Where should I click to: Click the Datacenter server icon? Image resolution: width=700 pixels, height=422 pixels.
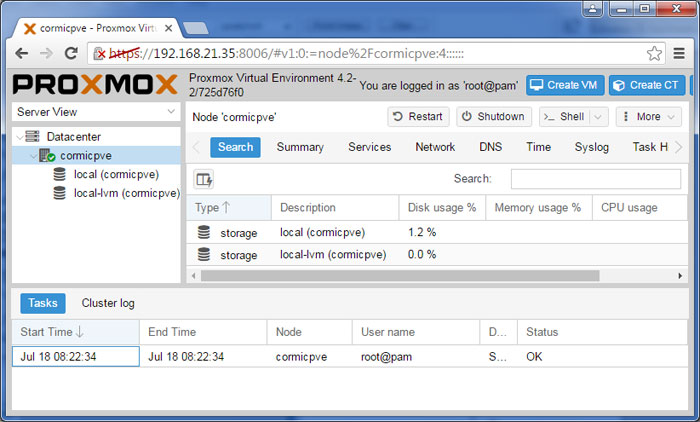(x=32, y=136)
